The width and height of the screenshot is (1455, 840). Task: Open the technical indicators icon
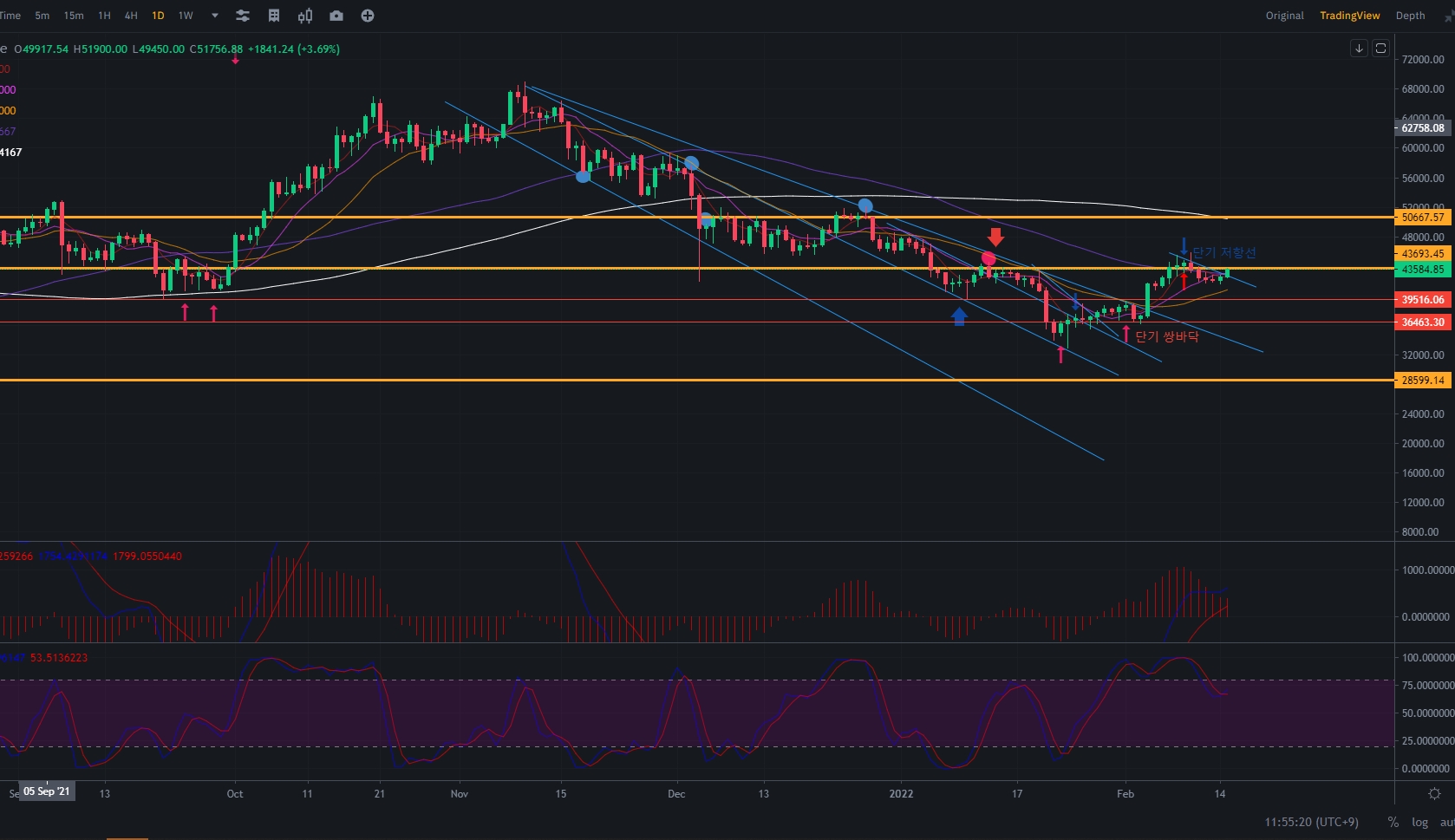274,16
